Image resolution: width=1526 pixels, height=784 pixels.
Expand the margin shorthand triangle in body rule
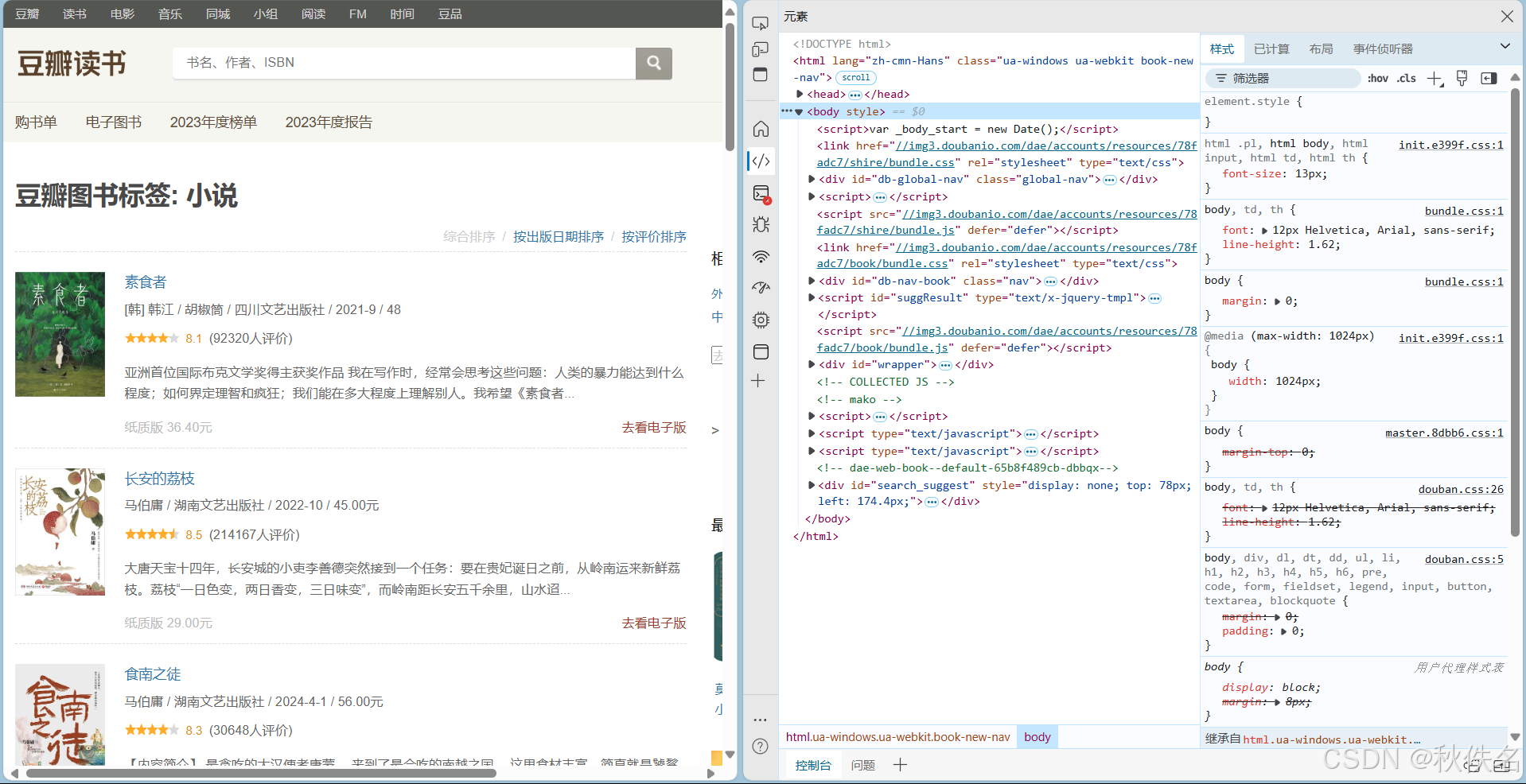[1277, 301]
